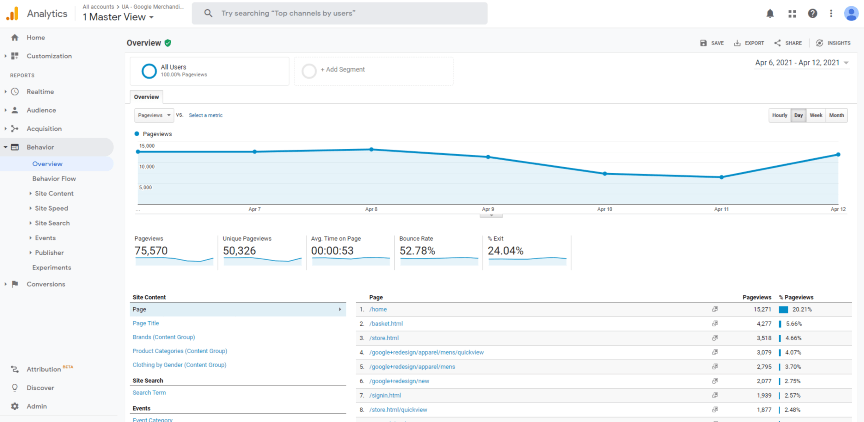Open the three-dot more options menu

pyautogui.click(x=831, y=14)
